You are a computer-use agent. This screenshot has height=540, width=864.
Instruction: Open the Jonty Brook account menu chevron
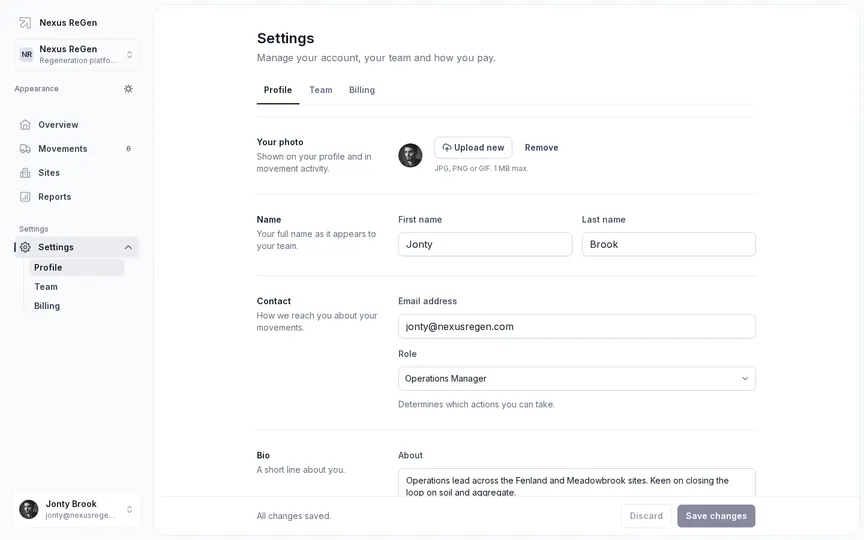[129, 509]
